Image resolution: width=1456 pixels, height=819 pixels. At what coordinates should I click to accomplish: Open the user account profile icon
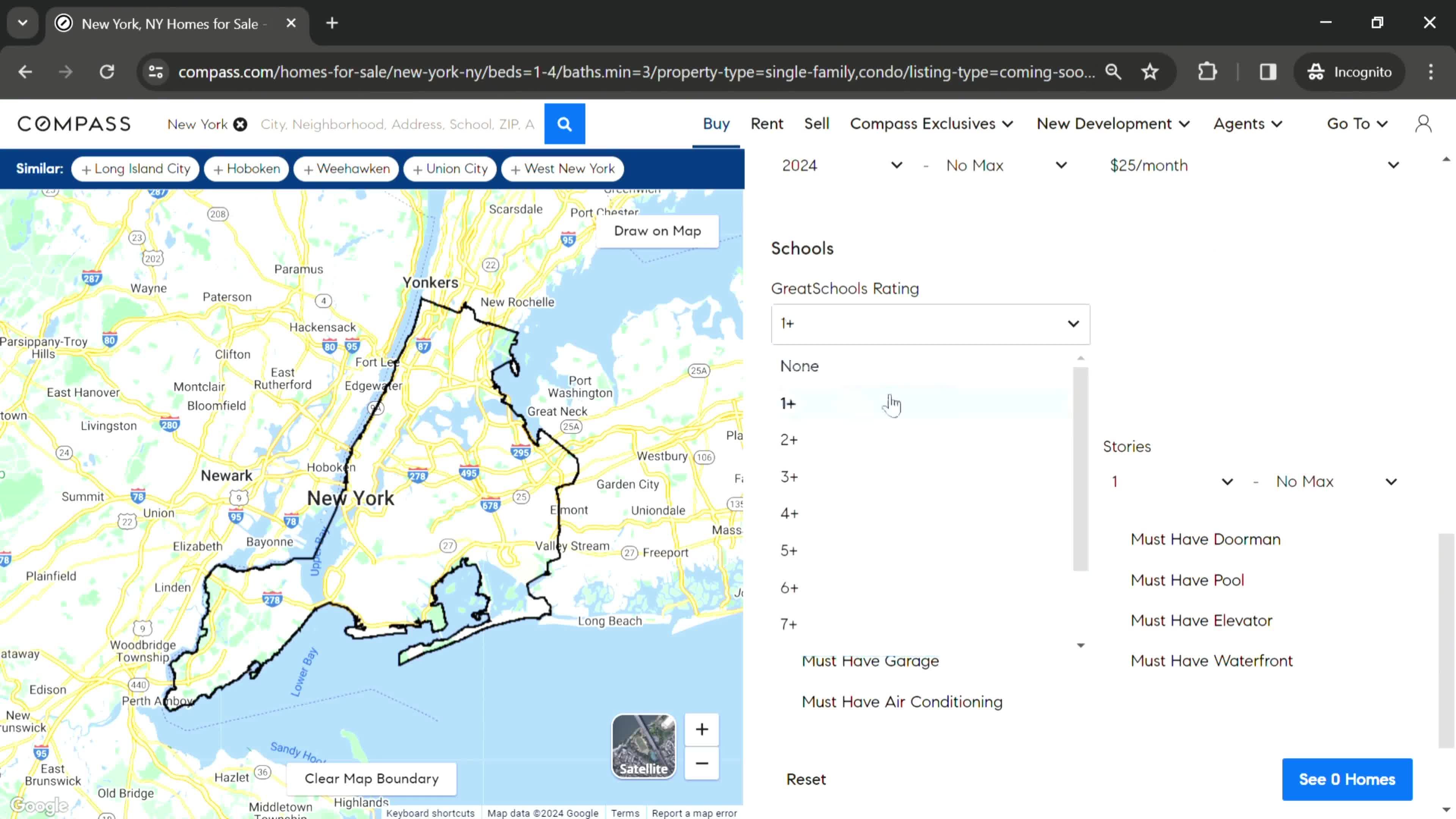1423,124
